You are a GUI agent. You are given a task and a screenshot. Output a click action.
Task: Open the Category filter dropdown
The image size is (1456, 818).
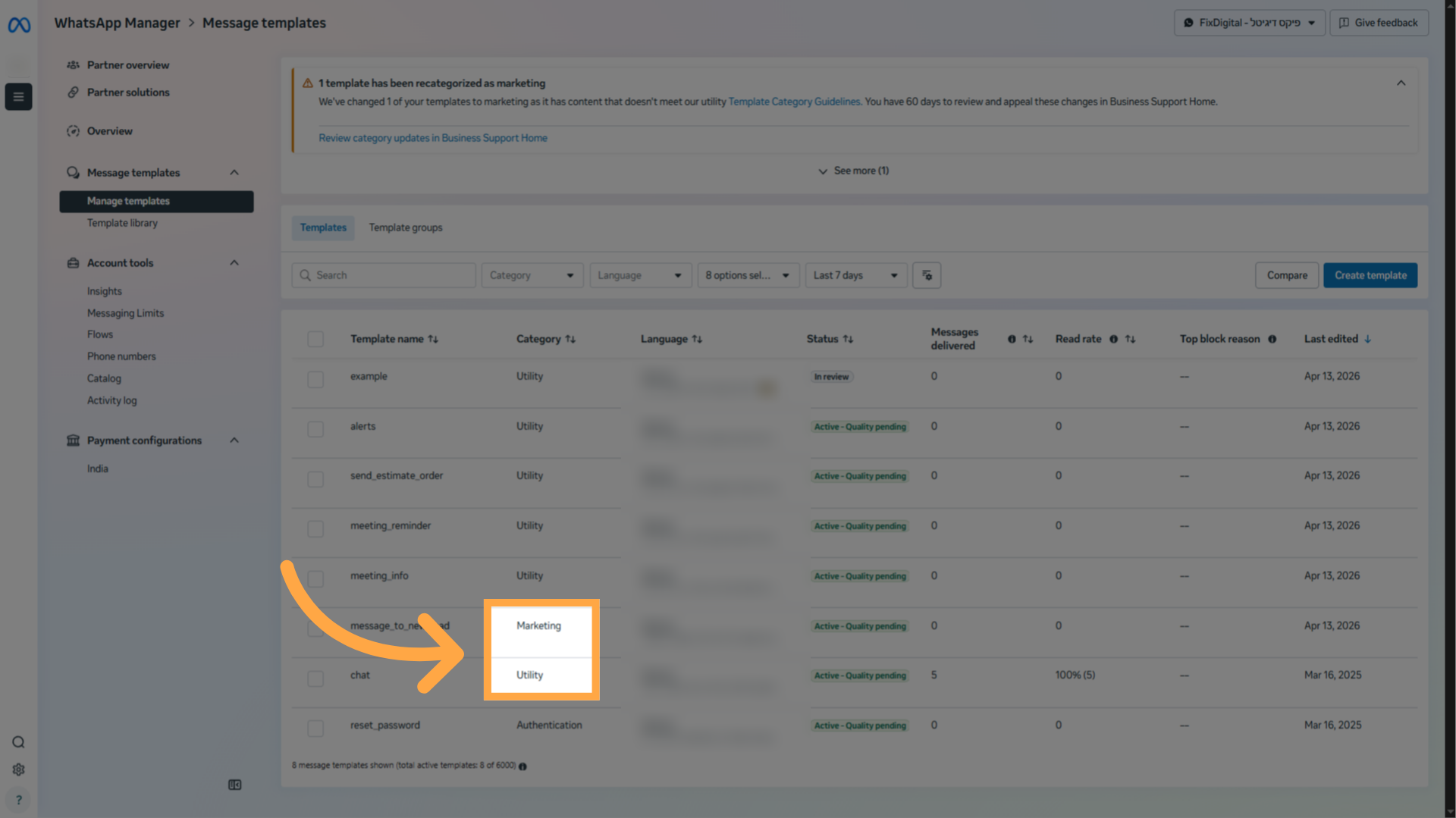(x=532, y=275)
